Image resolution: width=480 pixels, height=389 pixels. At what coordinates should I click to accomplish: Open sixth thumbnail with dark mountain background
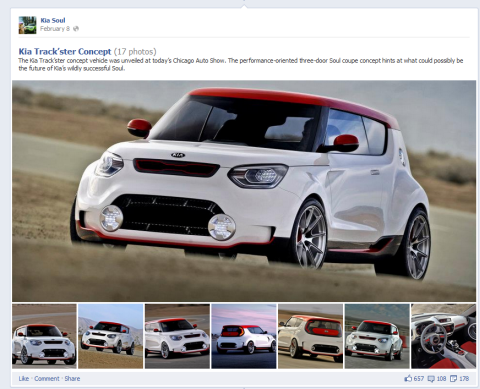click(377, 336)
